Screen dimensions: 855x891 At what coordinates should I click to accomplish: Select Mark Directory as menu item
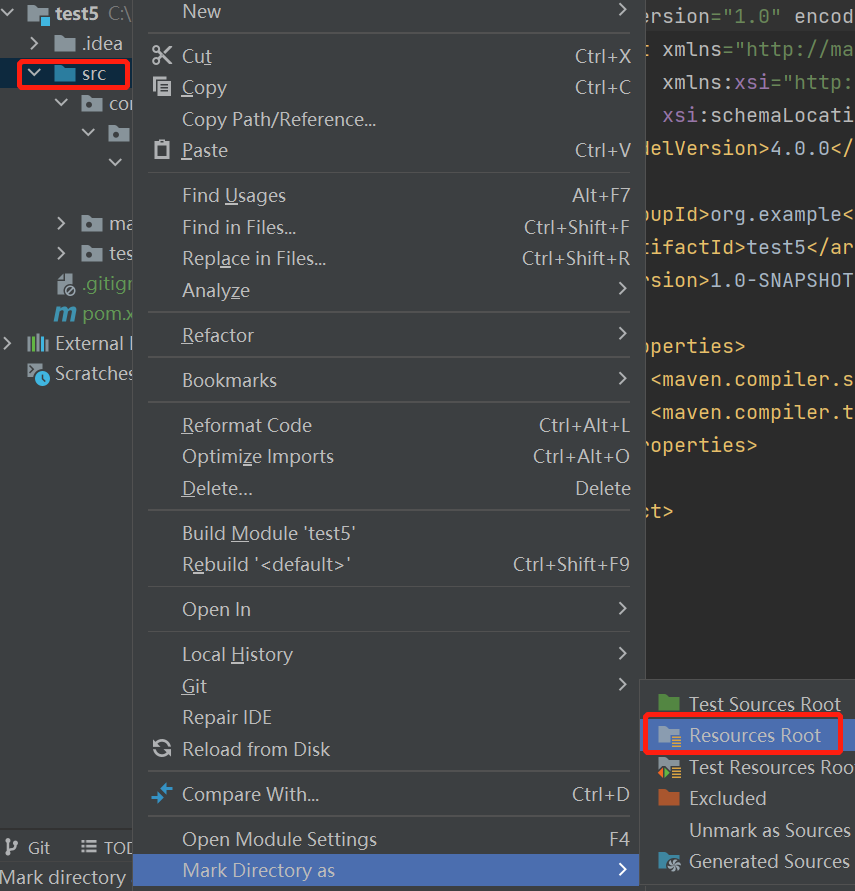(386, 870)
